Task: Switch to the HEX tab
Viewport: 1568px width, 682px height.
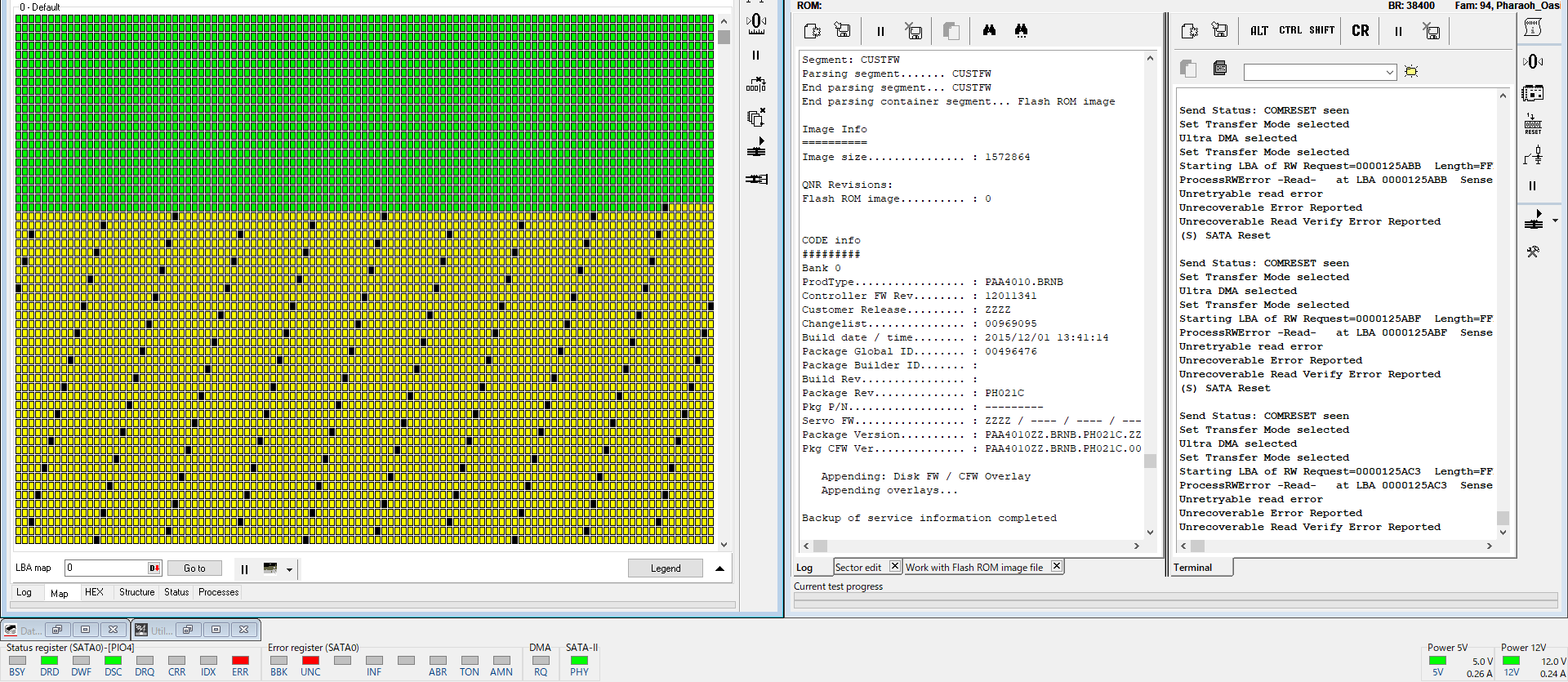Action: coord(94,592)
